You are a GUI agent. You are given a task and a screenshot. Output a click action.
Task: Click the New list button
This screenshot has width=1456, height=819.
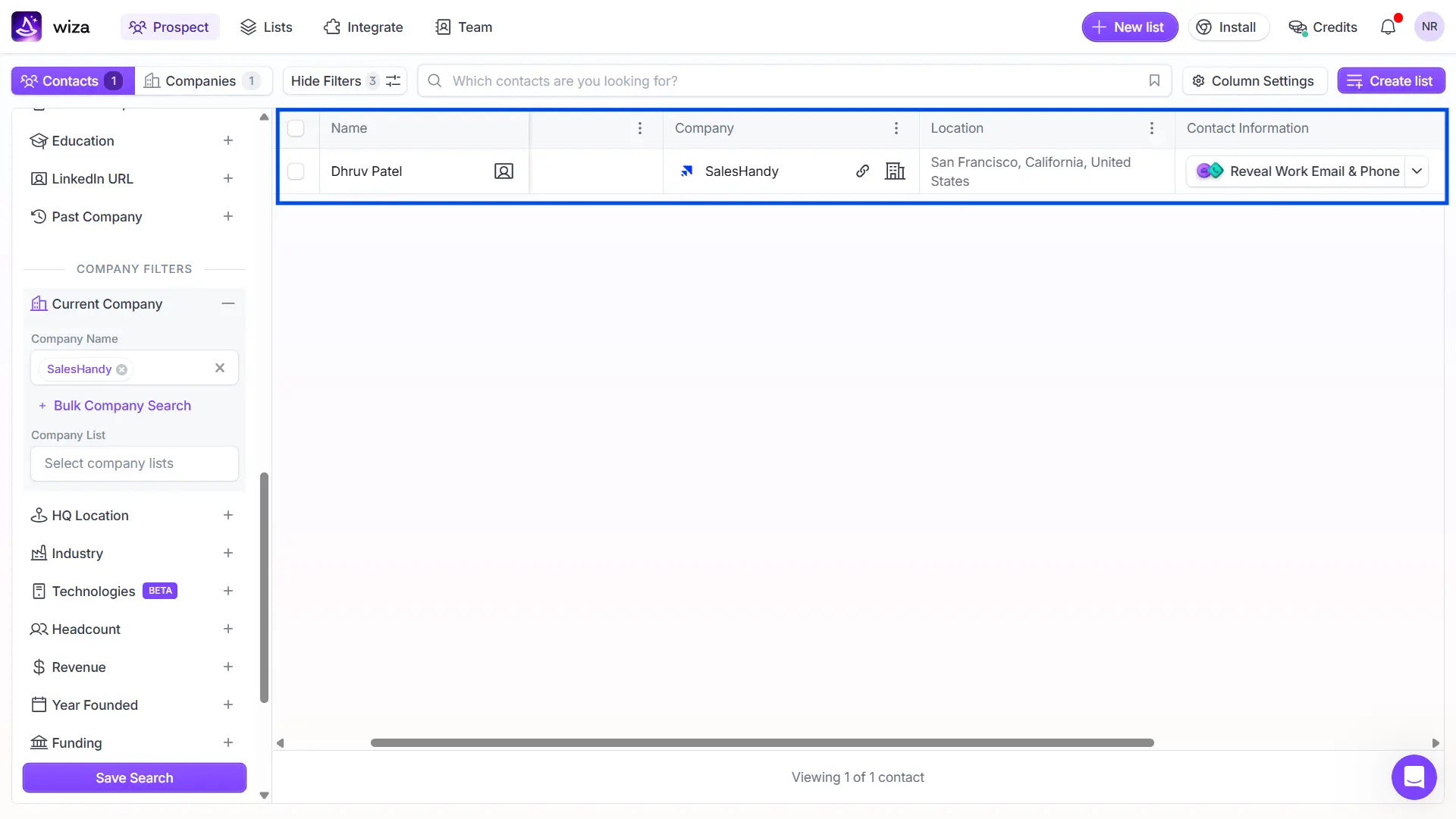point(1130,27)
